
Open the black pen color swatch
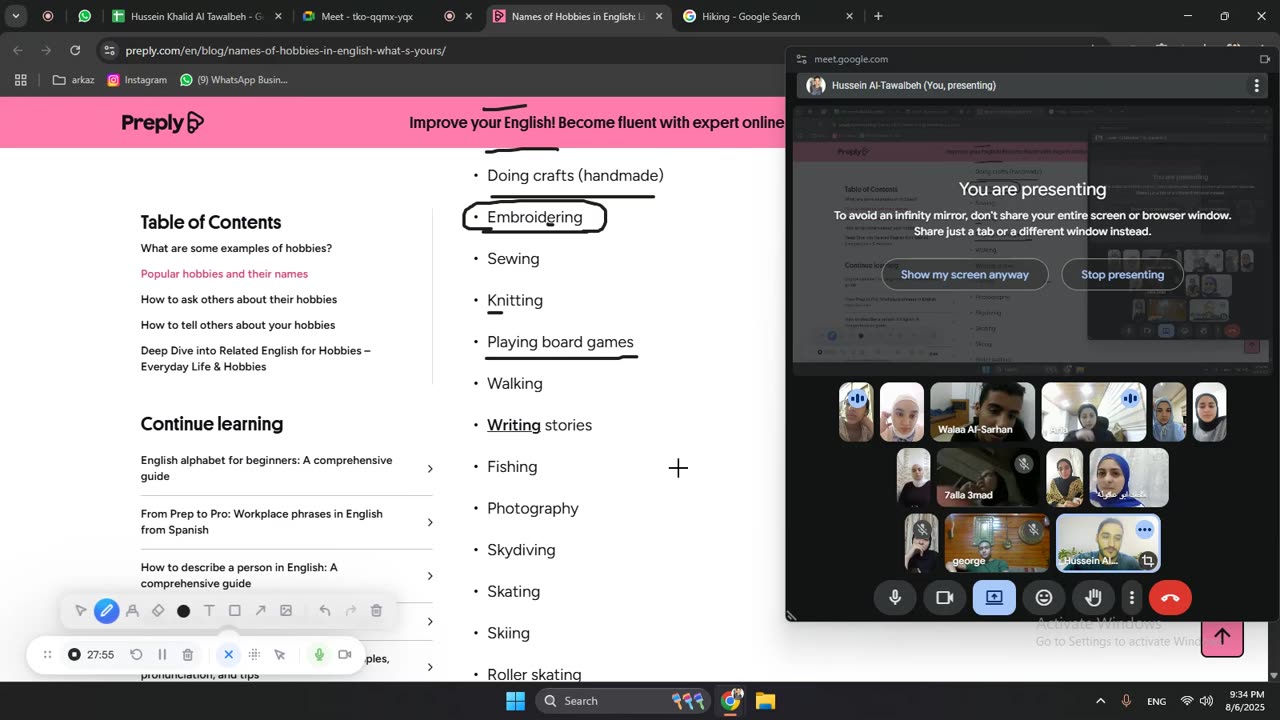coord(183,611)
